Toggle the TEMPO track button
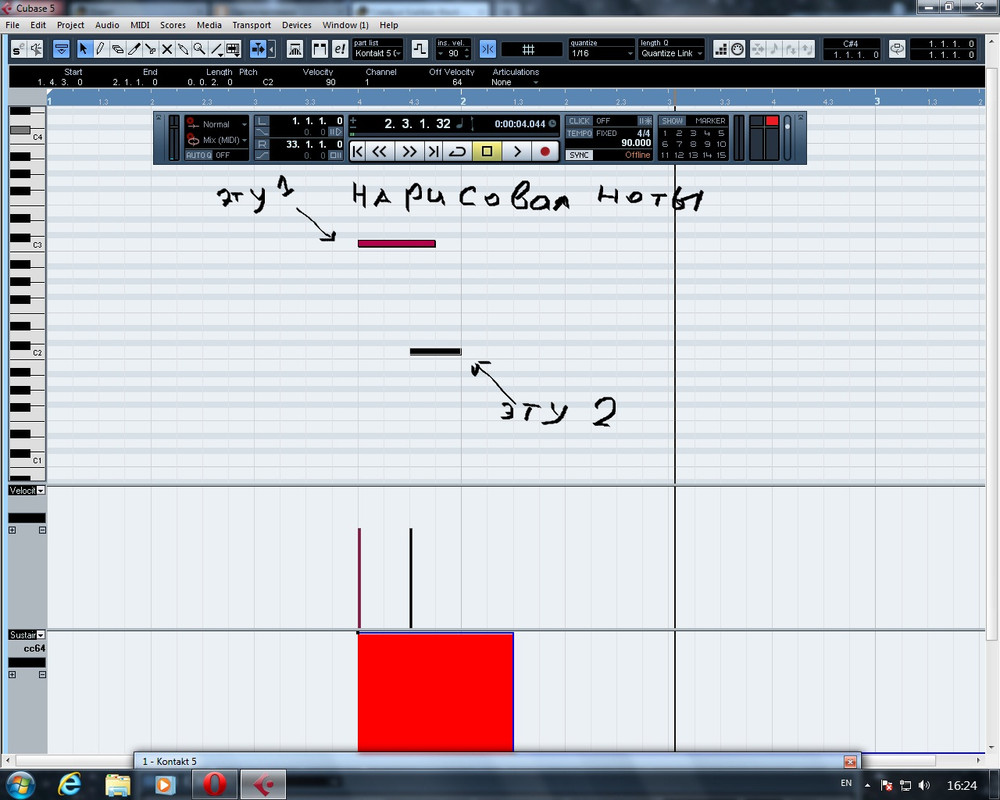This screenshot has width=1000, height=800. (579, 133)
